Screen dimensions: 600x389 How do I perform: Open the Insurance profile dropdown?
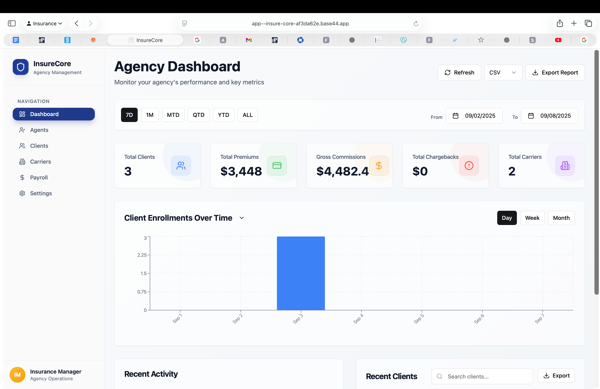coord(44,23)
